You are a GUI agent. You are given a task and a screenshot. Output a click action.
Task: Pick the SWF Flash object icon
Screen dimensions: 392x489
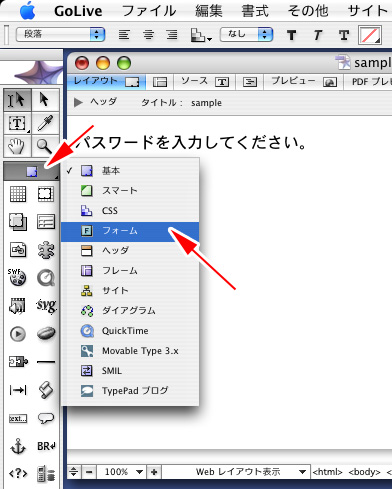click(17, 278)
